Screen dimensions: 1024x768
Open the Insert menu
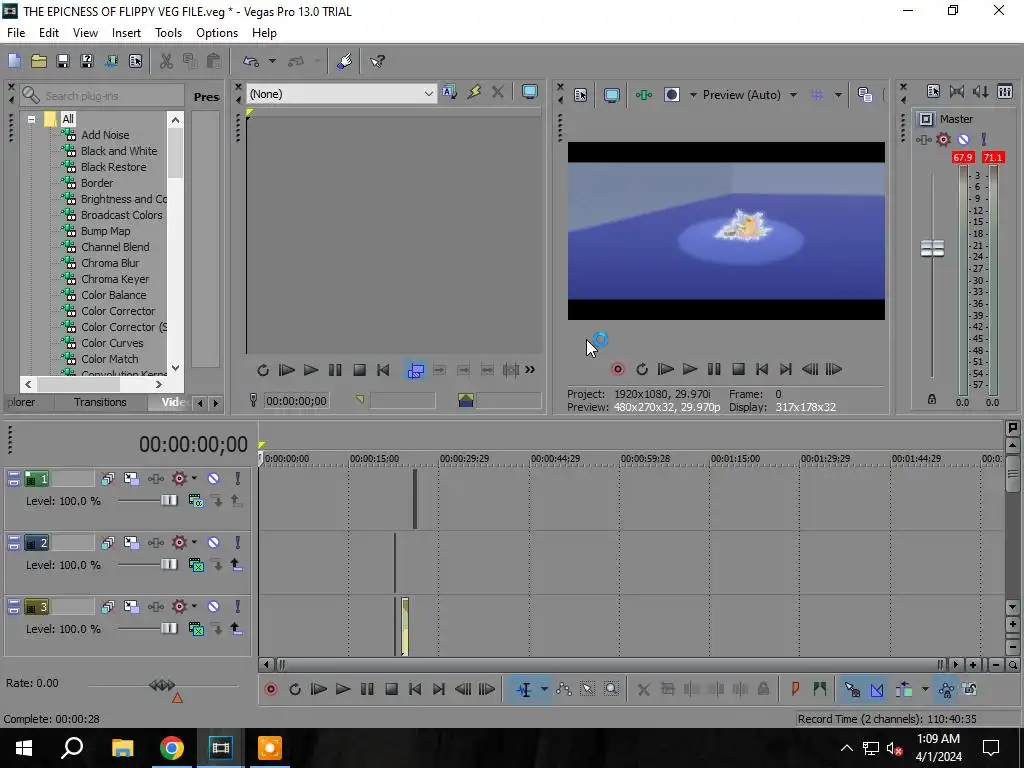[126, 33]
